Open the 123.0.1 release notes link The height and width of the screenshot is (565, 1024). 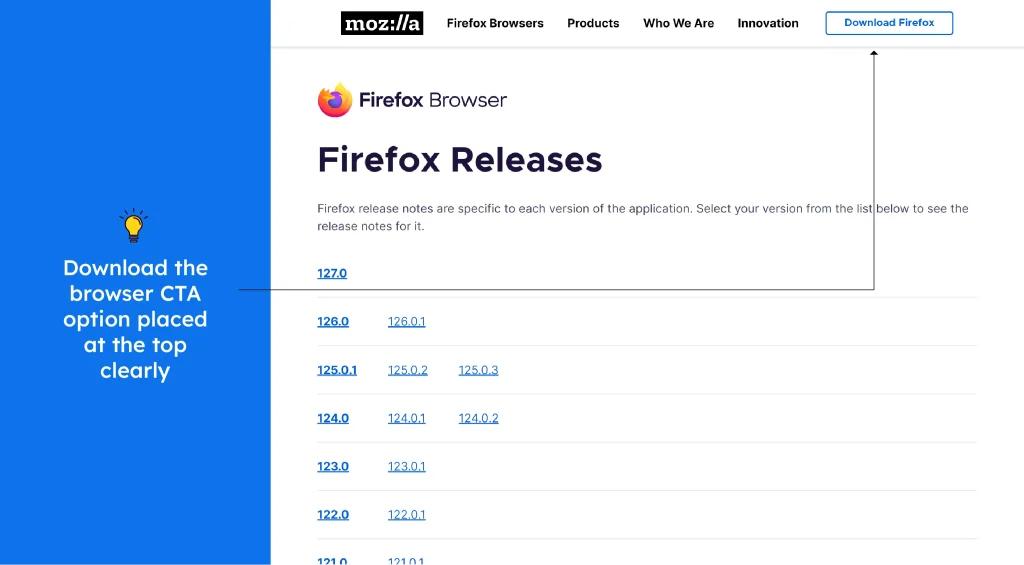[x=406, y=466]
